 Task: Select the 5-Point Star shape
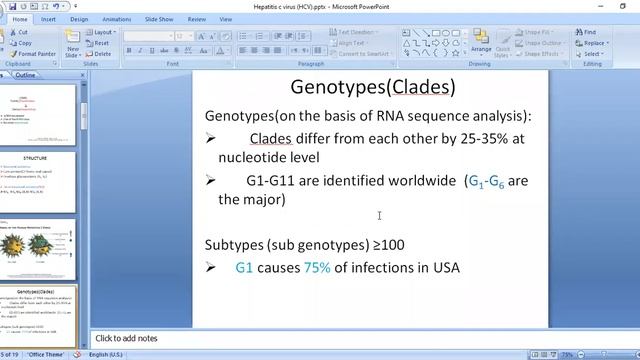pos(456,53)
